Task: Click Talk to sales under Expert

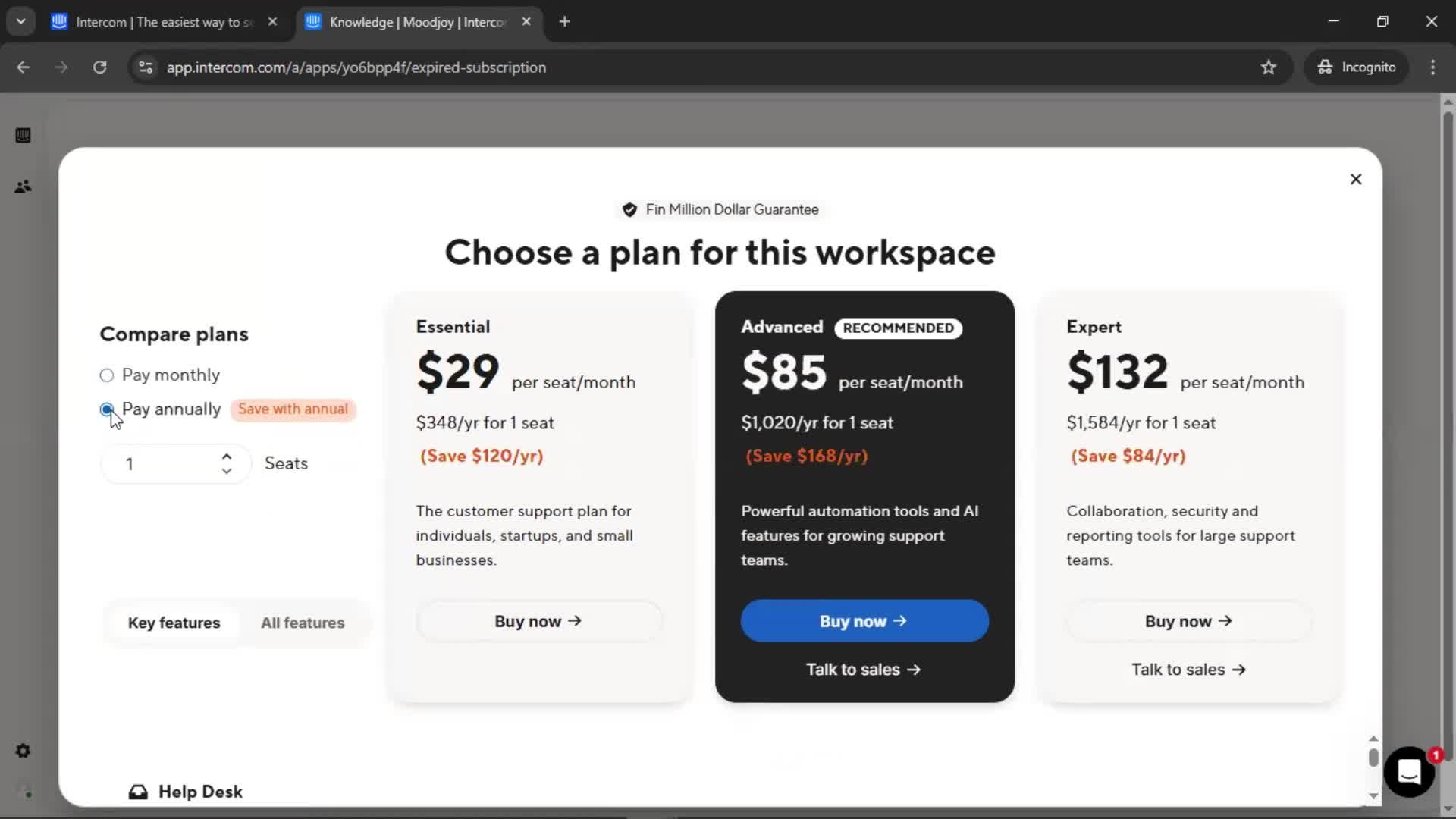Action: click(x=1189, y=670)
